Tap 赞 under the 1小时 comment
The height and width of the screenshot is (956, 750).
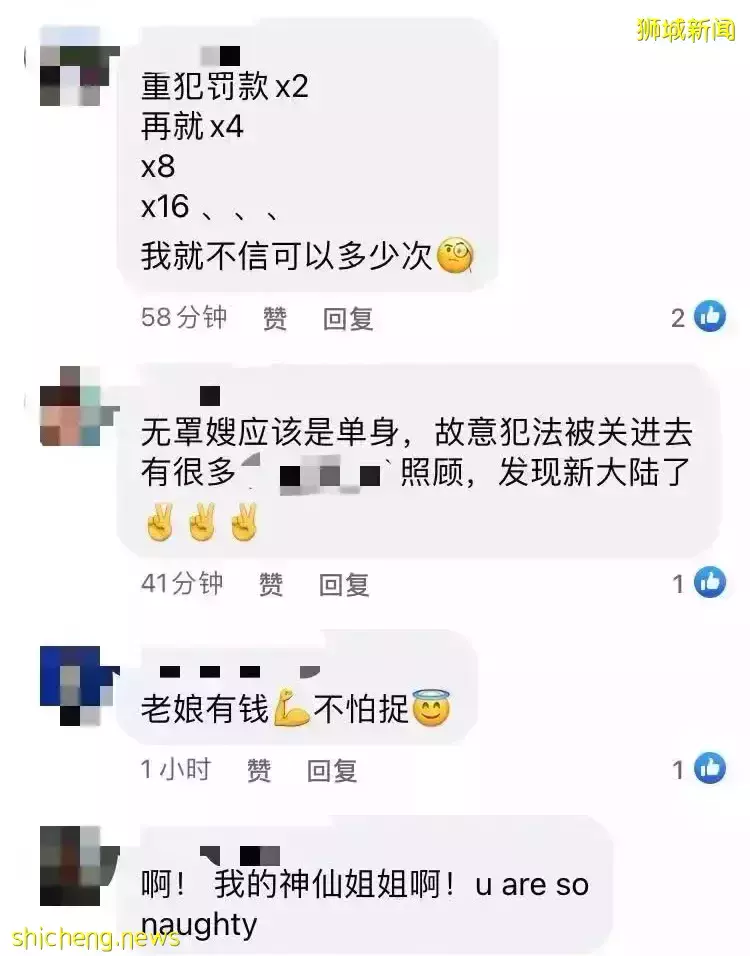pos(259,770)
